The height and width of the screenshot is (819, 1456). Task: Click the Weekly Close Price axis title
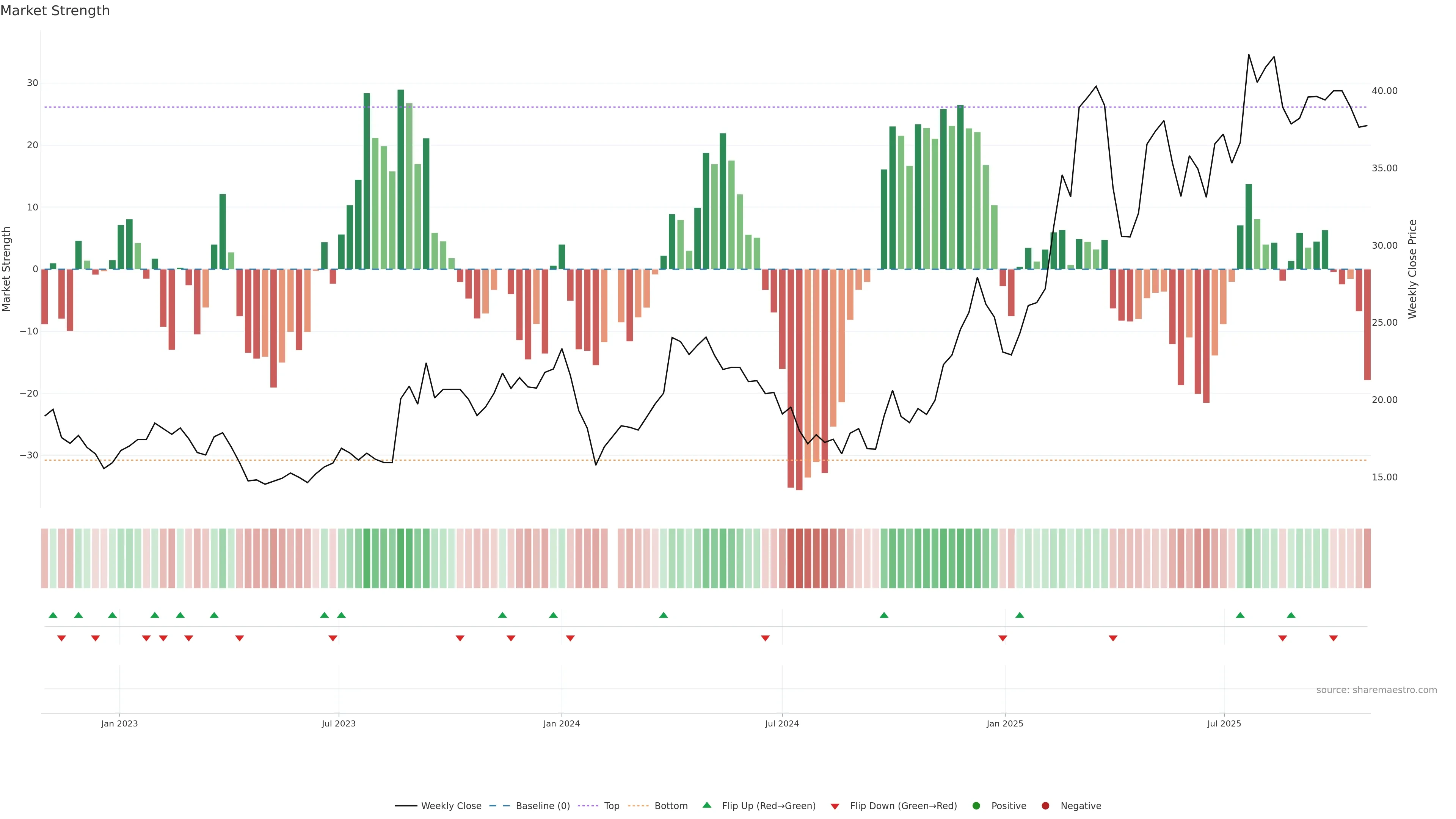[x=1412, y=269]
